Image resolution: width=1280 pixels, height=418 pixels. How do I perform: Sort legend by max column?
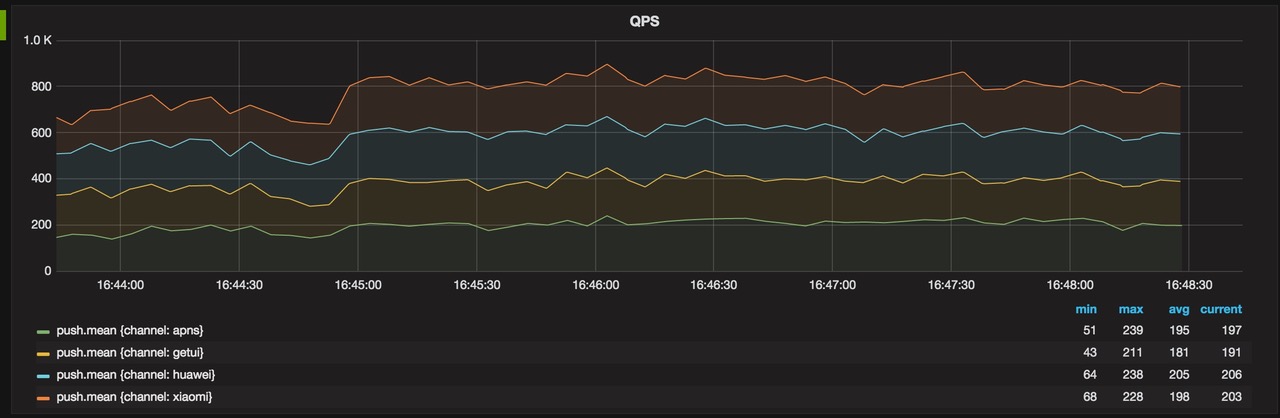[1131, 309]
